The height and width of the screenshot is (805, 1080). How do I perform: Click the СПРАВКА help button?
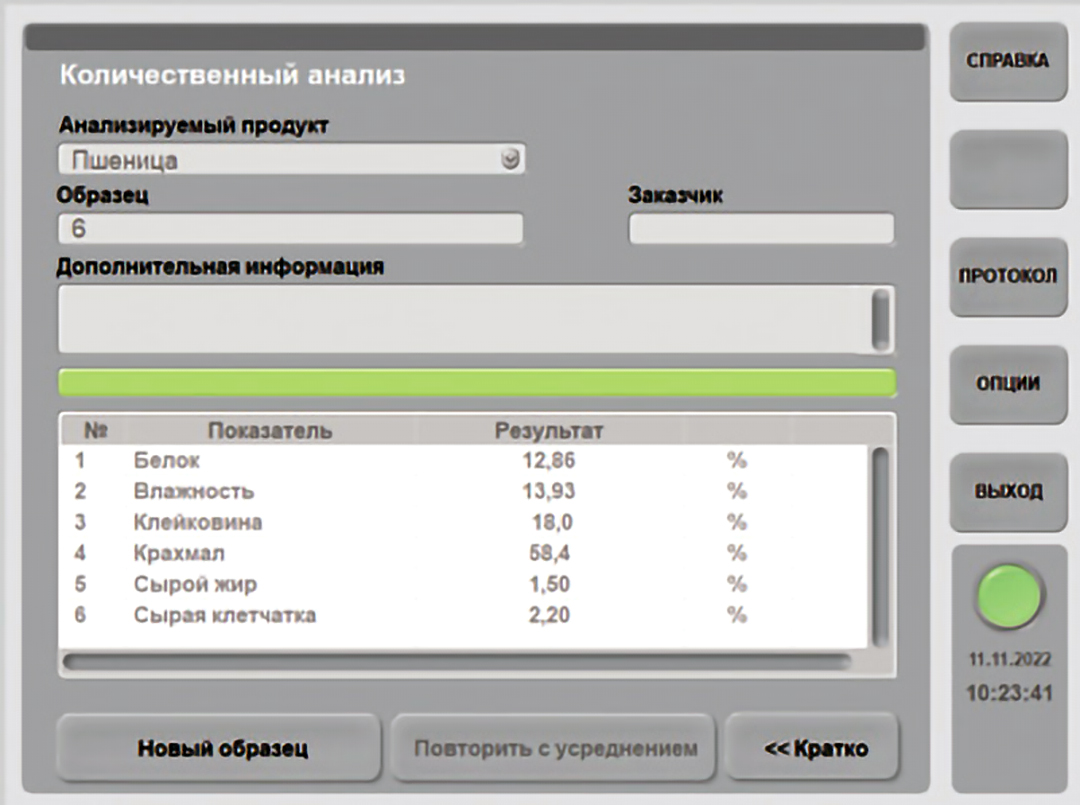click(x=1008, y=61)
